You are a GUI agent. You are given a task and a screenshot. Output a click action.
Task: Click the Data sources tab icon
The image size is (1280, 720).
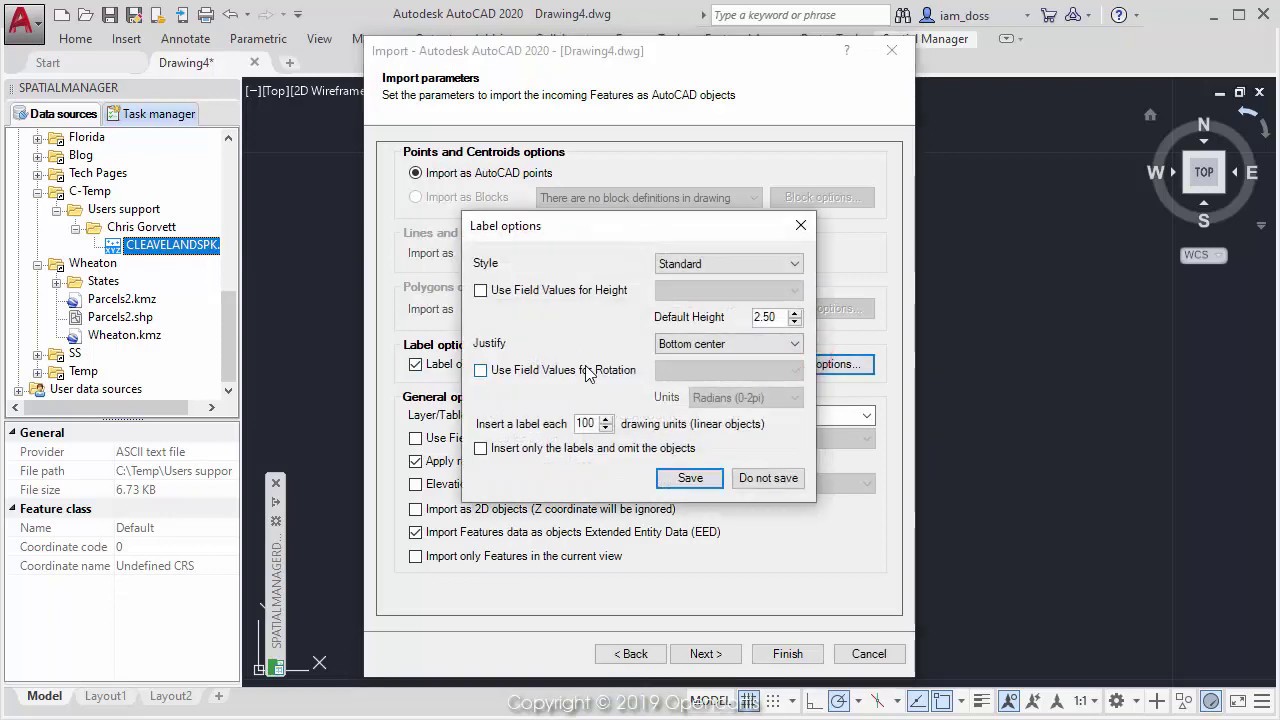coord(20,114)
